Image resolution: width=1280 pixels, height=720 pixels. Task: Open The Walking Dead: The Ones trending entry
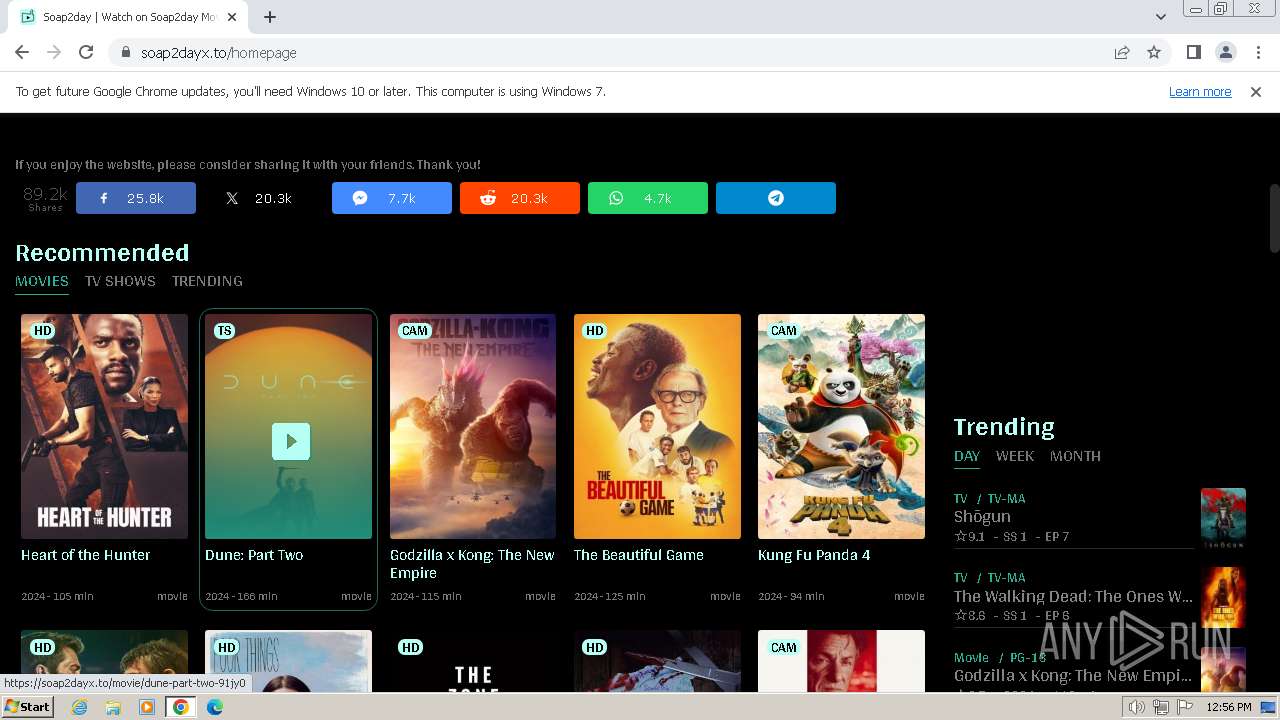(x=1073, y=596)
